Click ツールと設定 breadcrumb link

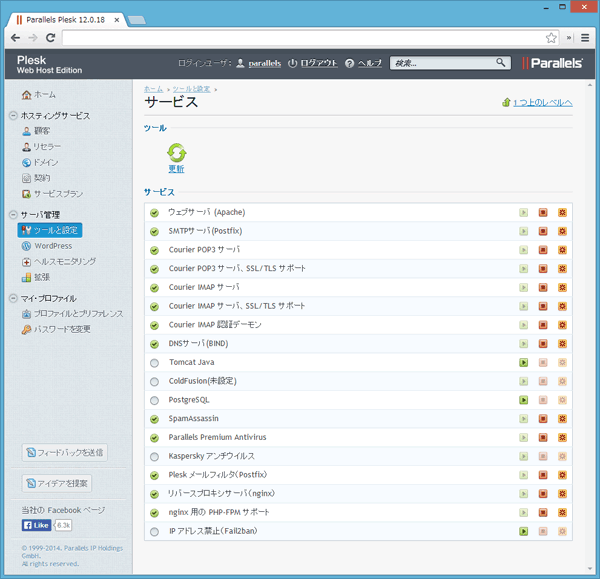191,89
